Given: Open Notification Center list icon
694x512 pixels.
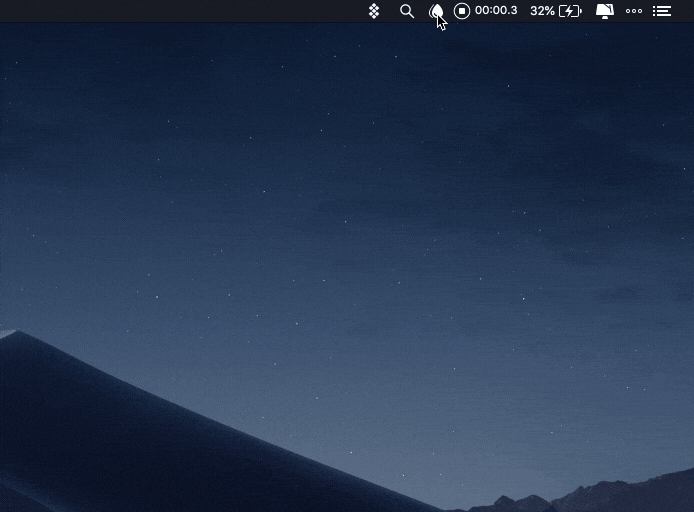Looking at the screenshot, I should pyautogui.click(x=662, y=11).
